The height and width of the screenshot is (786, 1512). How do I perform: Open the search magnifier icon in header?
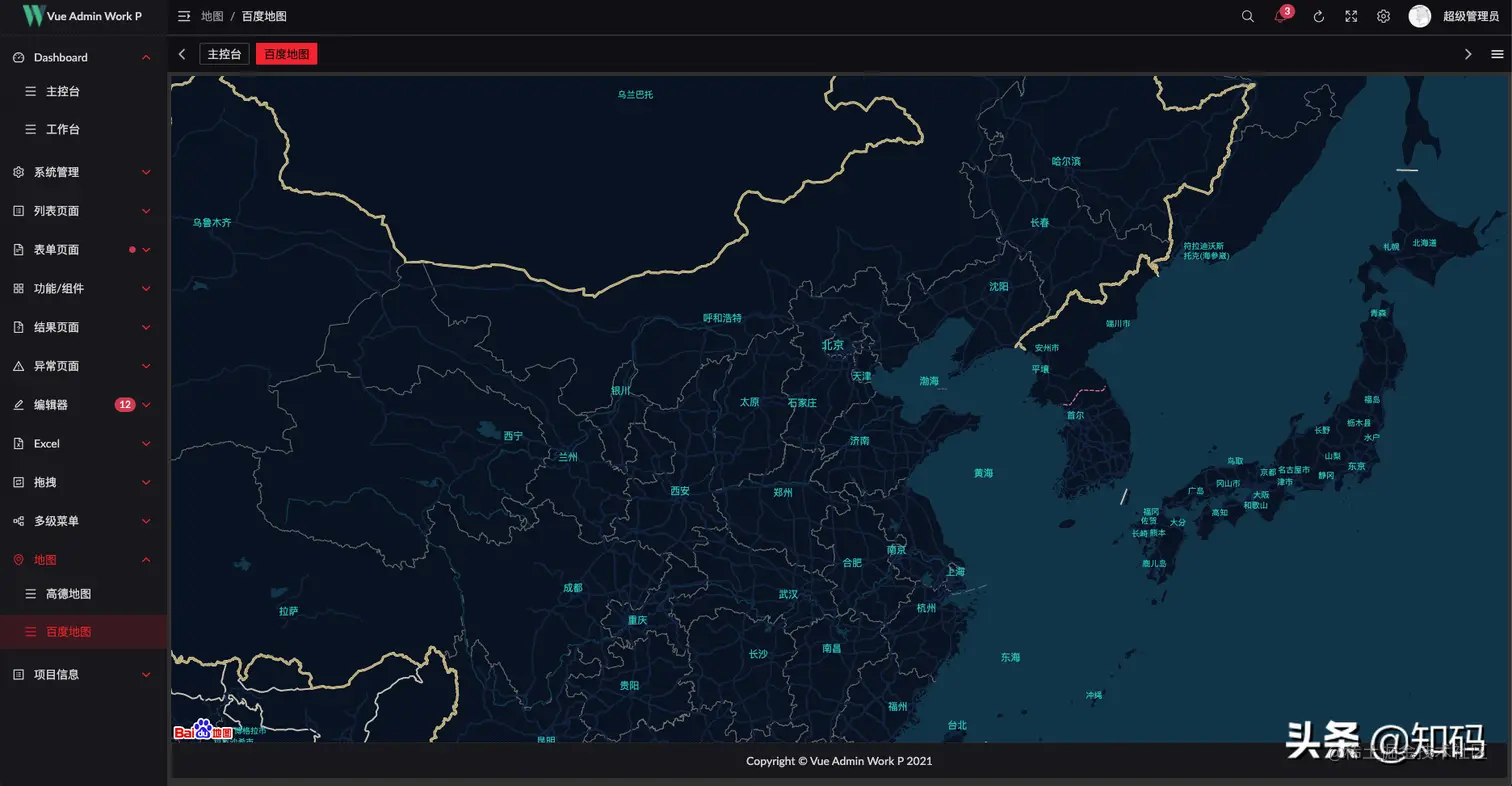(1248, 16)
